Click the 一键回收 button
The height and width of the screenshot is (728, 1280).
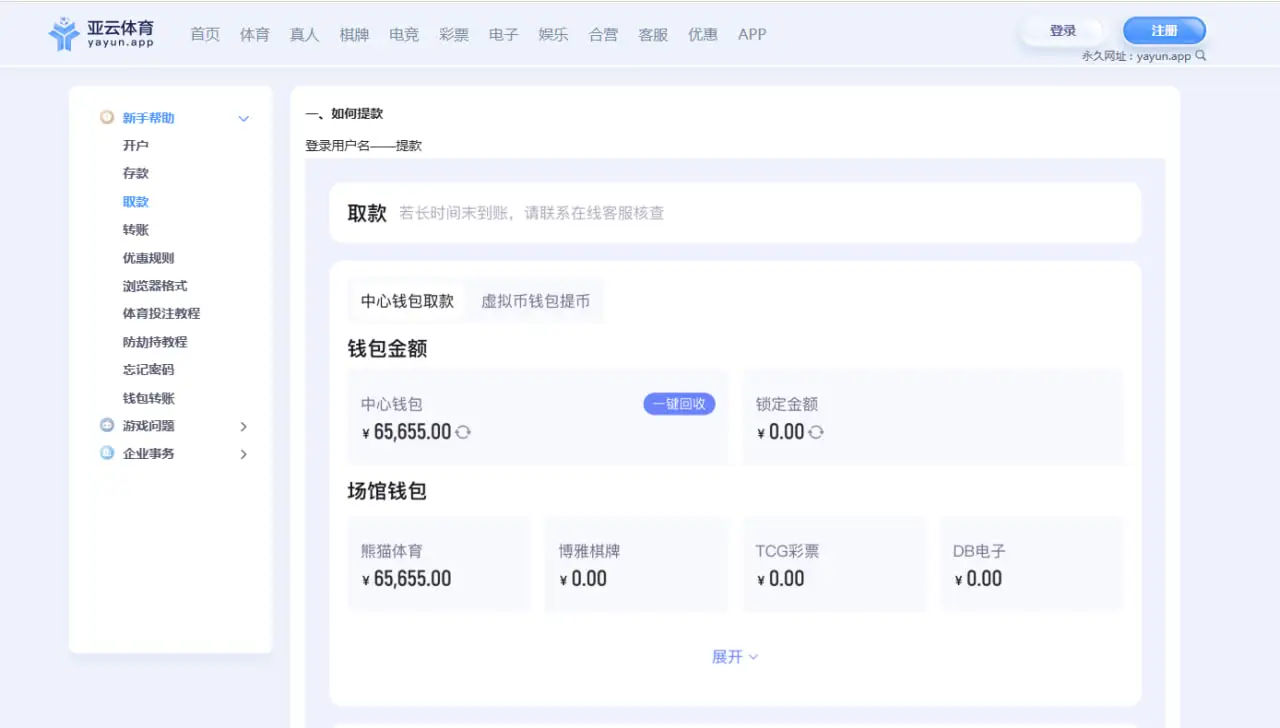(679, 404)
